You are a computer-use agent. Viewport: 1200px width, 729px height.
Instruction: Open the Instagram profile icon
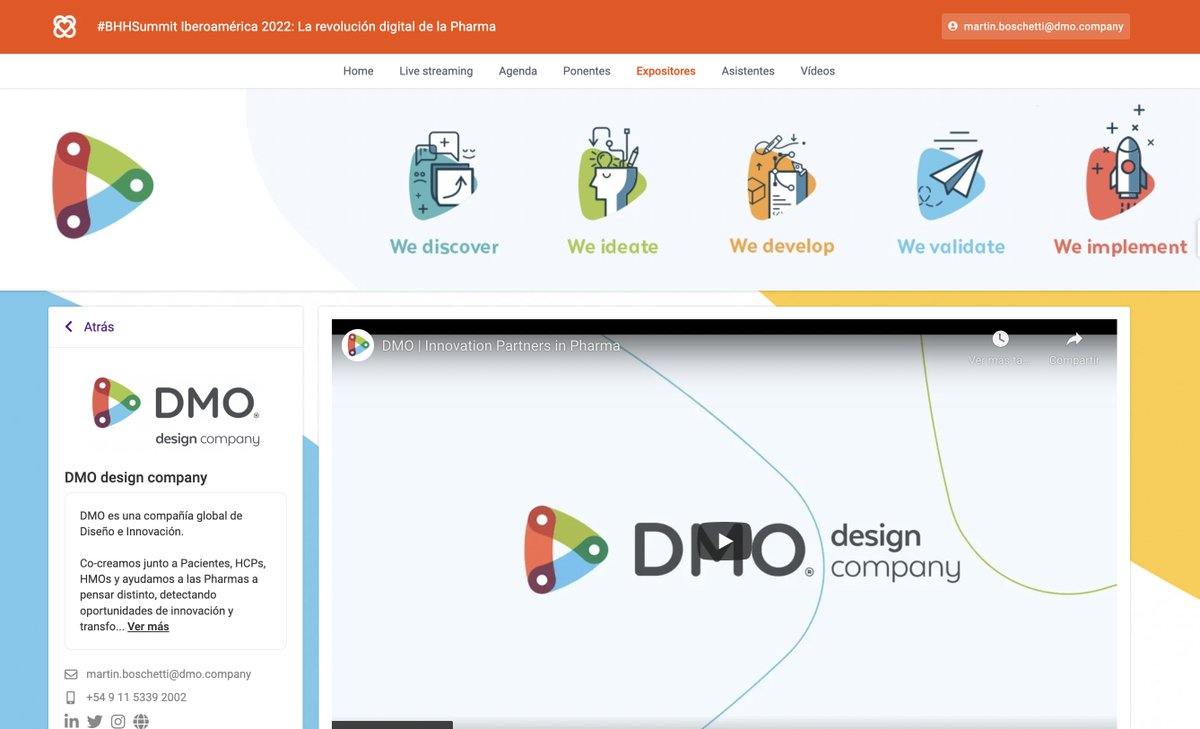point(118,721)
